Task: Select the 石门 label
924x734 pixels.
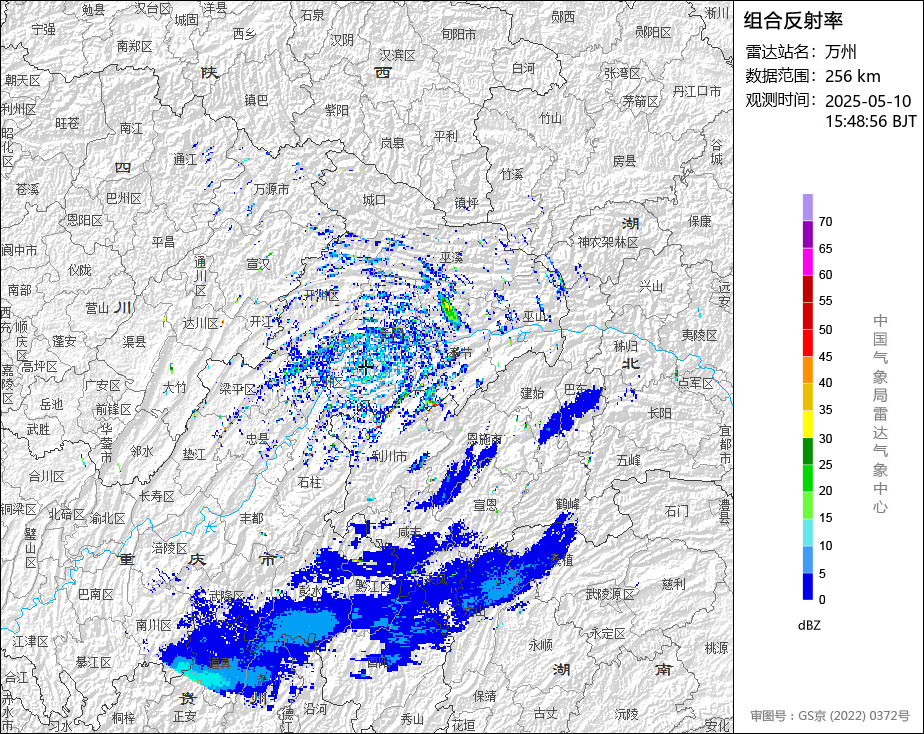Action: (x=676, y=510)
